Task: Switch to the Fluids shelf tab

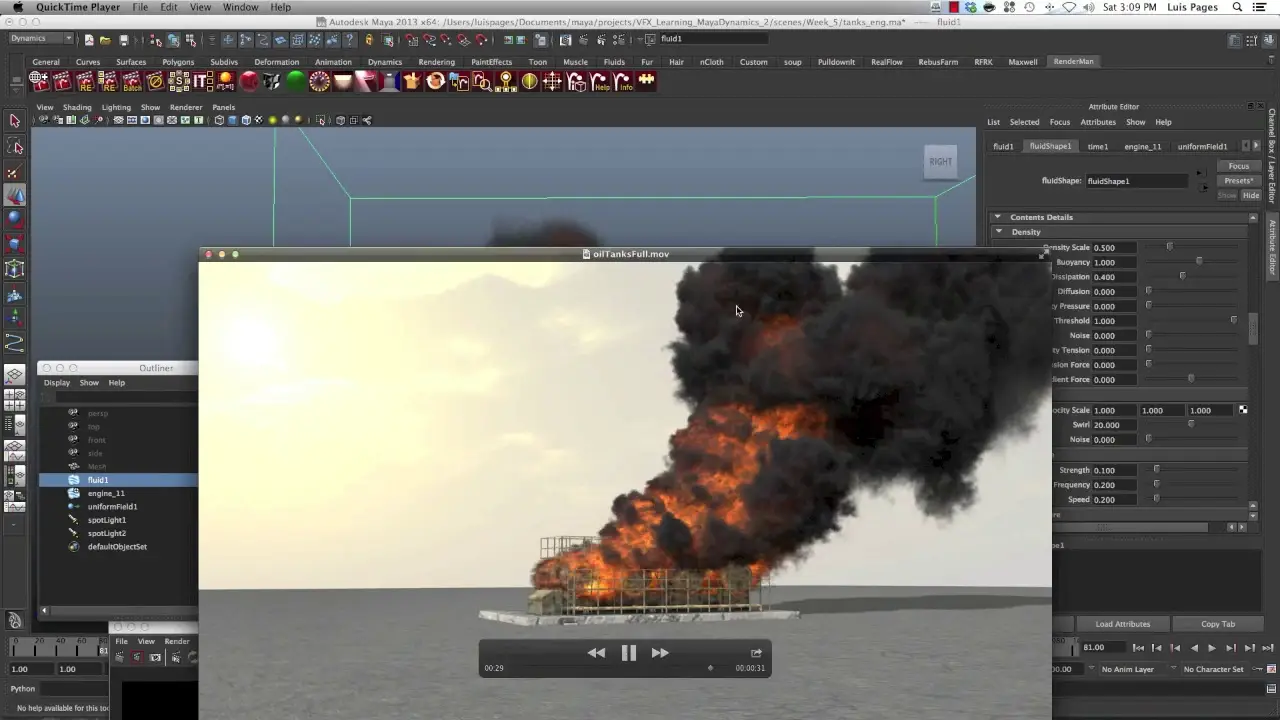Action: (614, 62)
